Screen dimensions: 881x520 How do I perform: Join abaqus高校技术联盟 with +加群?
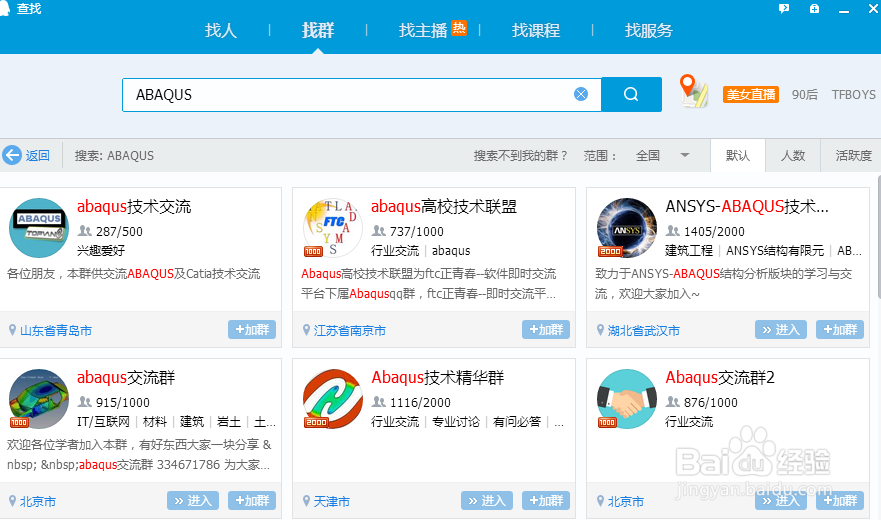coord(546,329)
